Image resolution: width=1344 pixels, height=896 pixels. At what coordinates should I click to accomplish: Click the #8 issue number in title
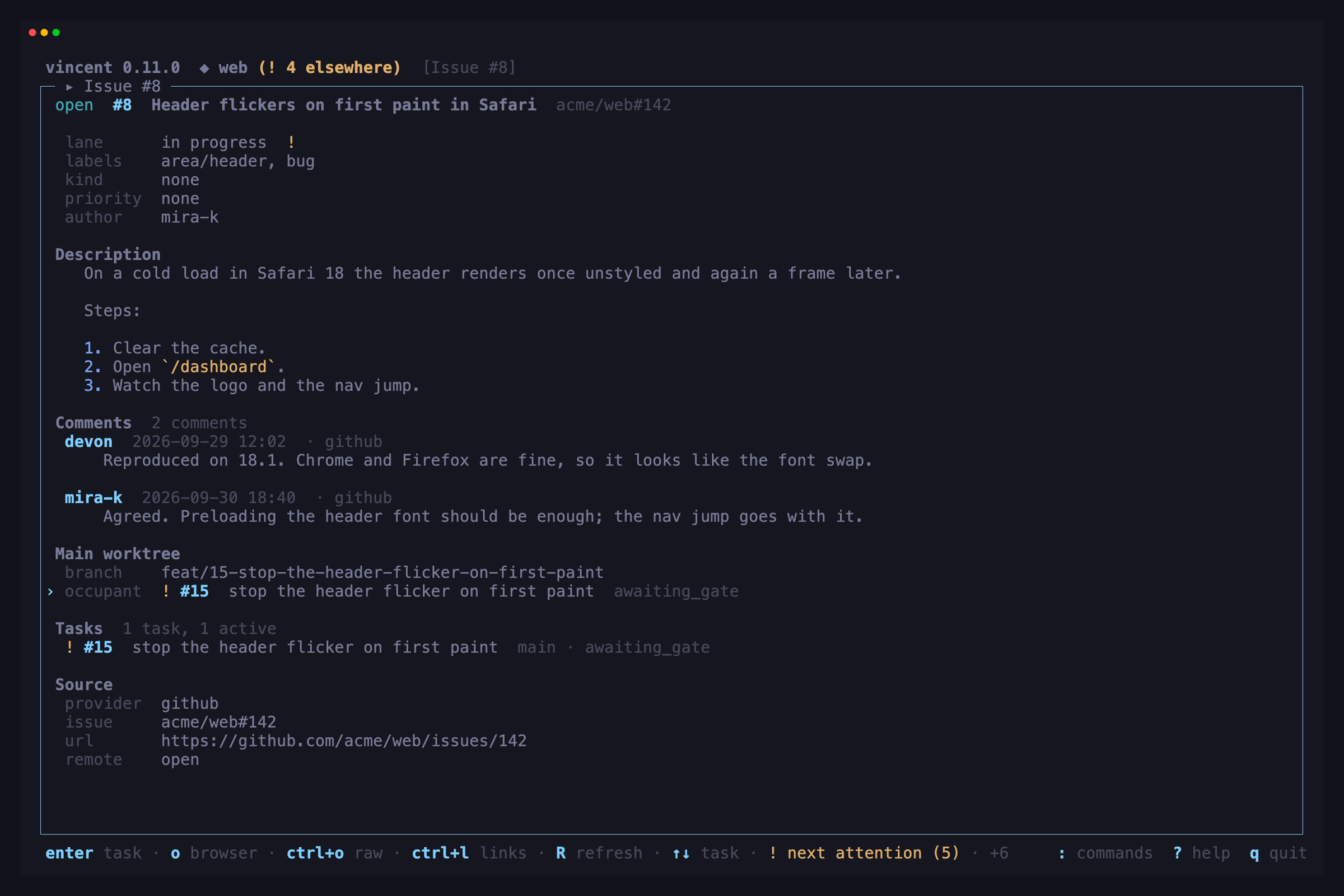122,105
